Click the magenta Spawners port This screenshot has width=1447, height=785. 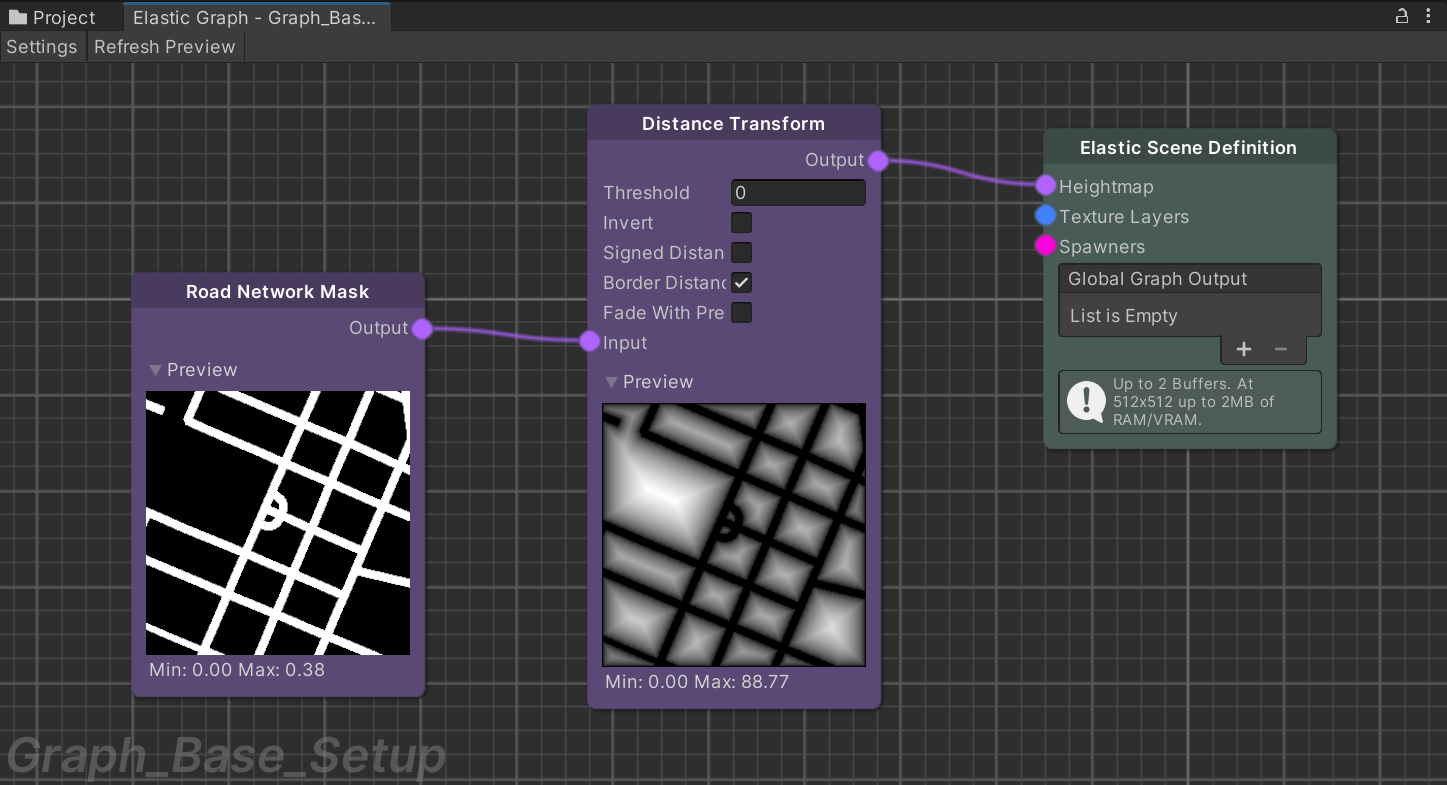click(x=1045, y=246)
